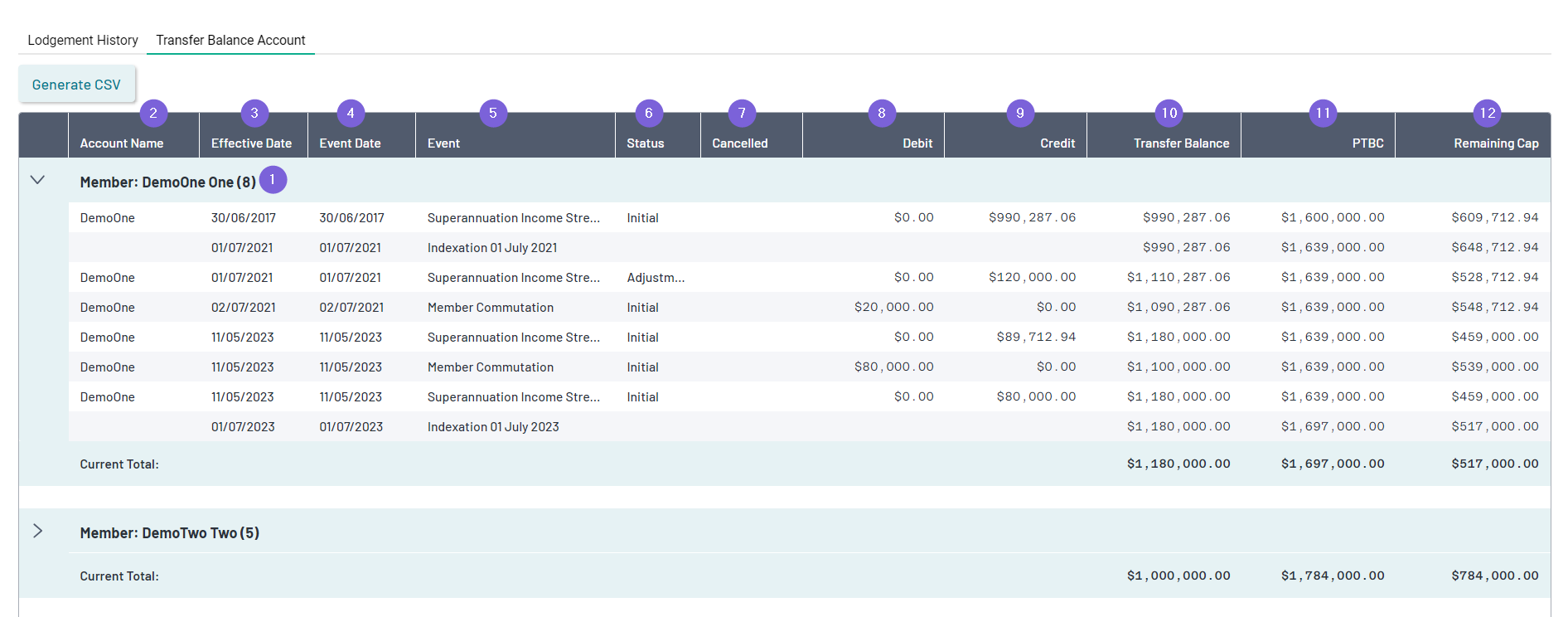Click the Indexation 01 July 2023 event
The height and width of the screenshot is (617, 1568).
click(x=493, y=427)
